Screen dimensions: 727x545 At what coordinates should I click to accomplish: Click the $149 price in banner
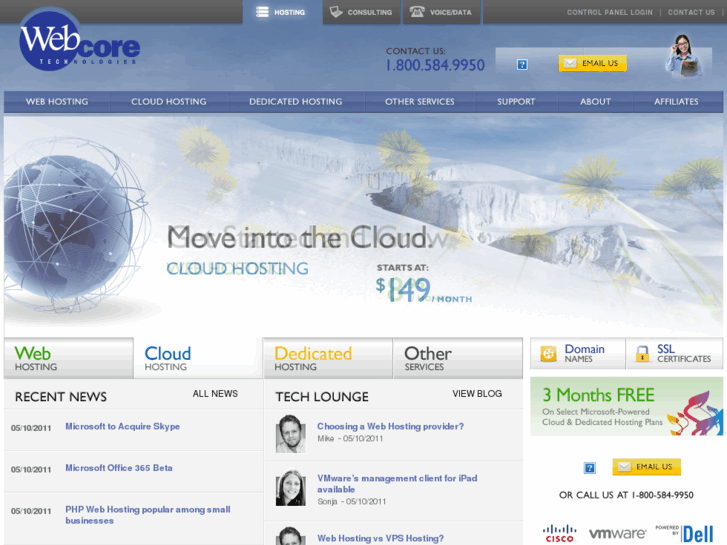403,289
